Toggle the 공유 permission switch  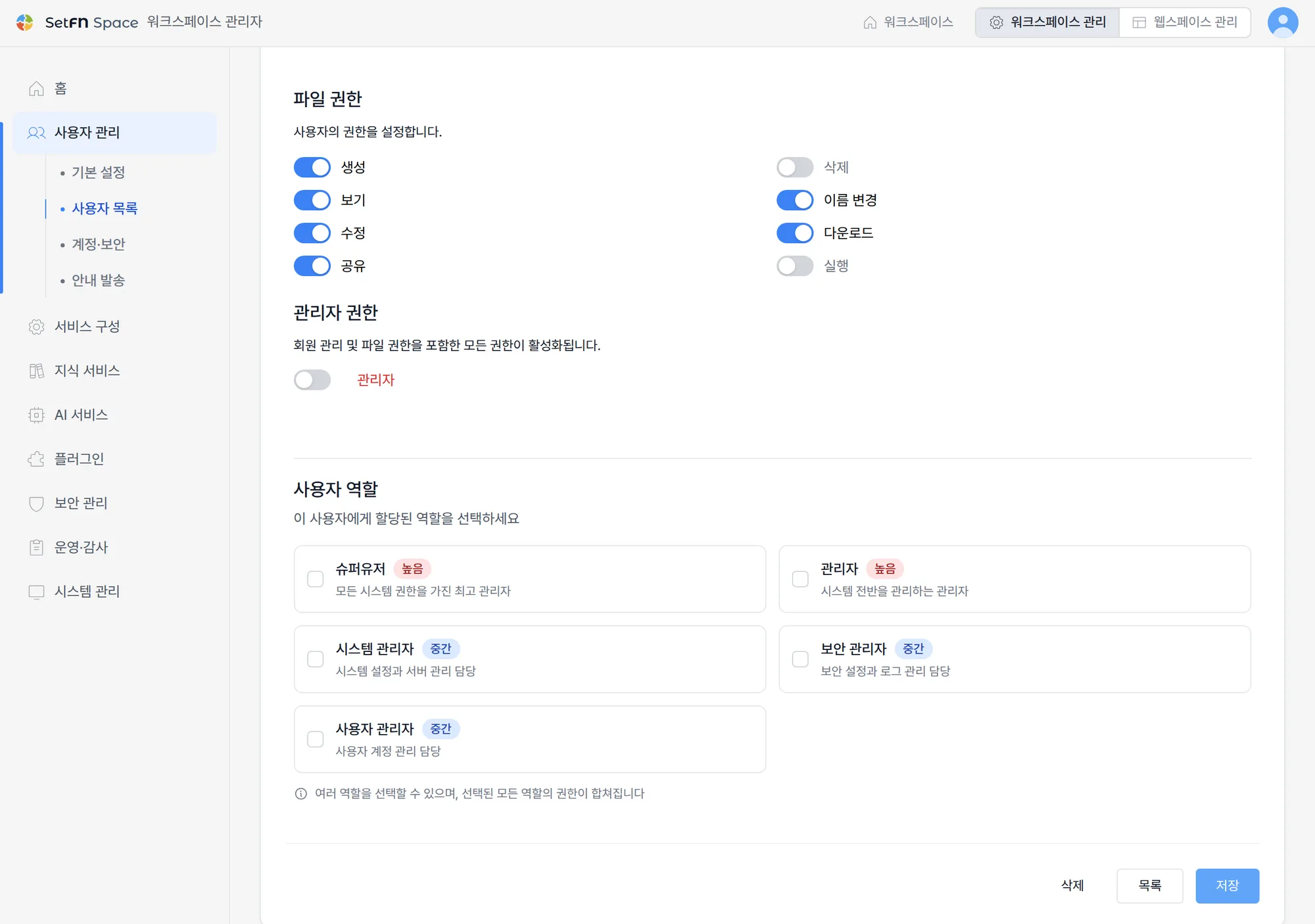coord(312,266)
